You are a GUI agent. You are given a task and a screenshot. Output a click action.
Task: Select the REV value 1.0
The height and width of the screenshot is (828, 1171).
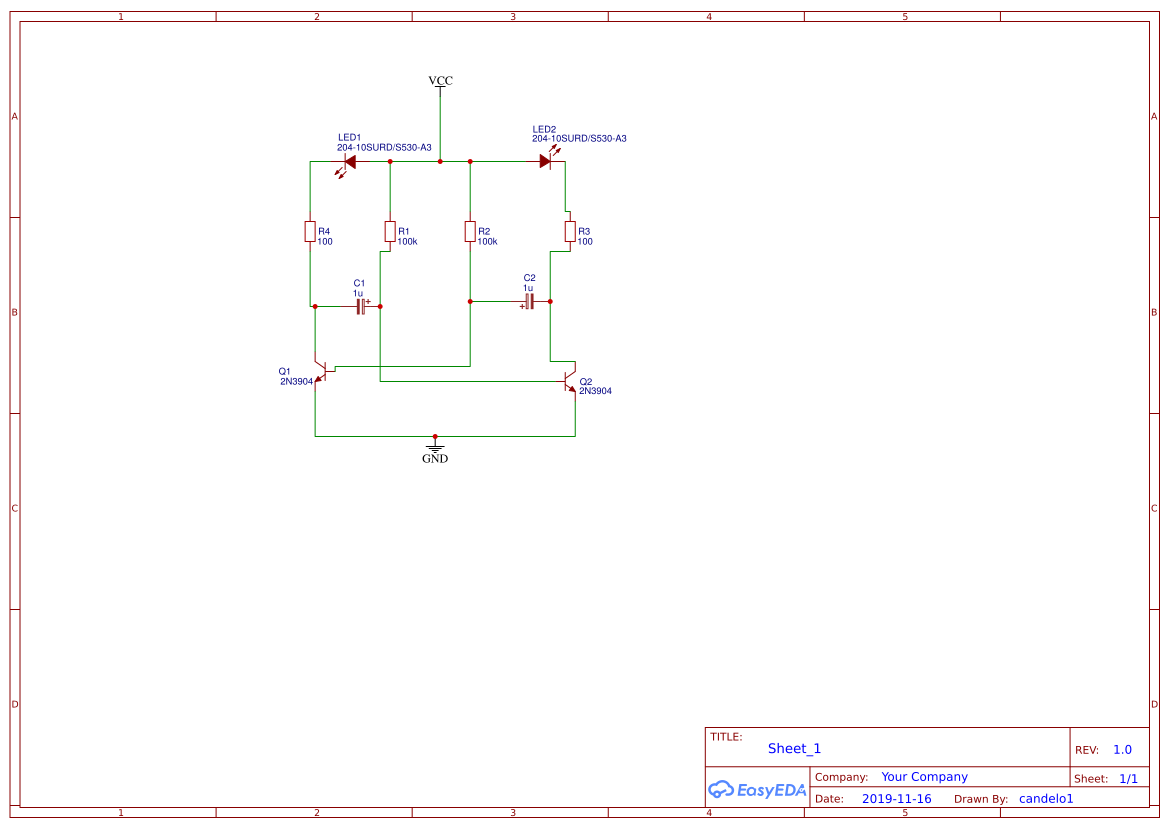[x=1122, y=750]
